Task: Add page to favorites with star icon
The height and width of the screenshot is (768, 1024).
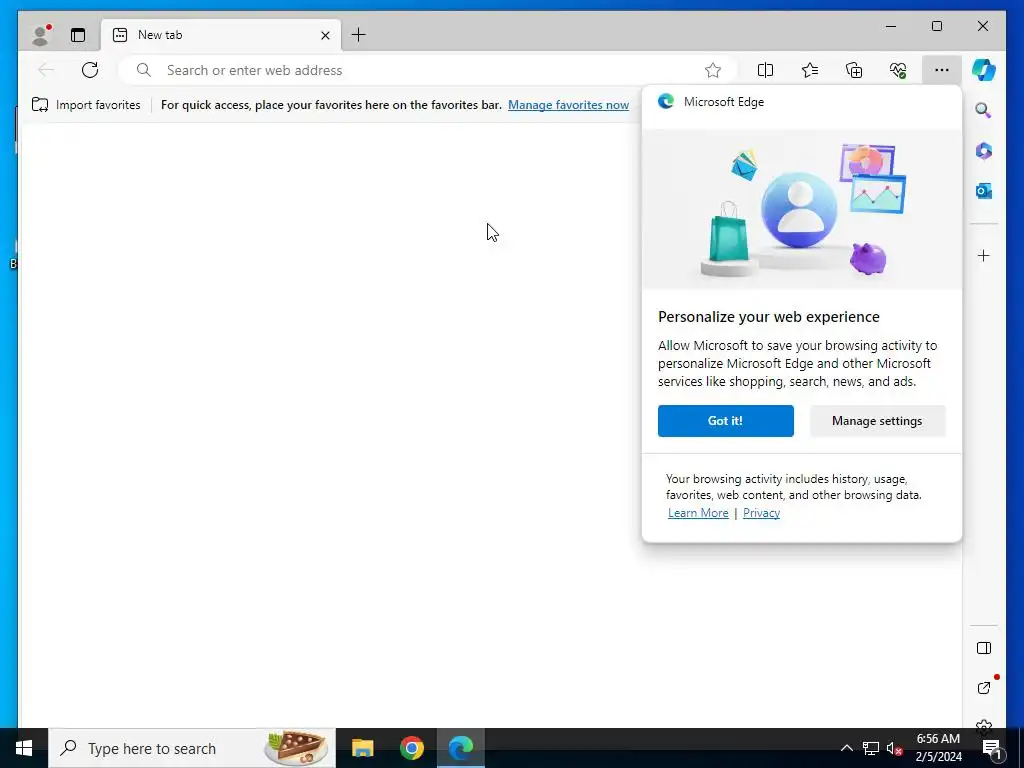Action: tap(713, 70)
